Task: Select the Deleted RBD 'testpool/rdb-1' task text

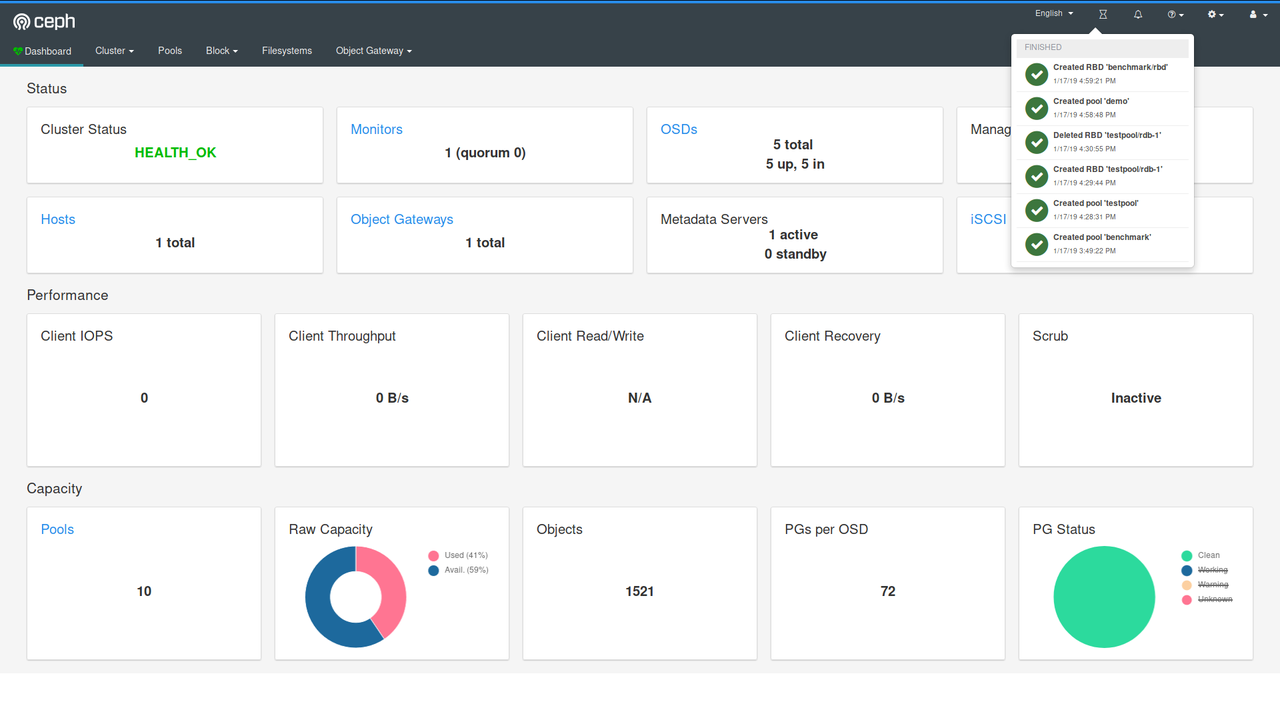Action: click(1107, 136)
